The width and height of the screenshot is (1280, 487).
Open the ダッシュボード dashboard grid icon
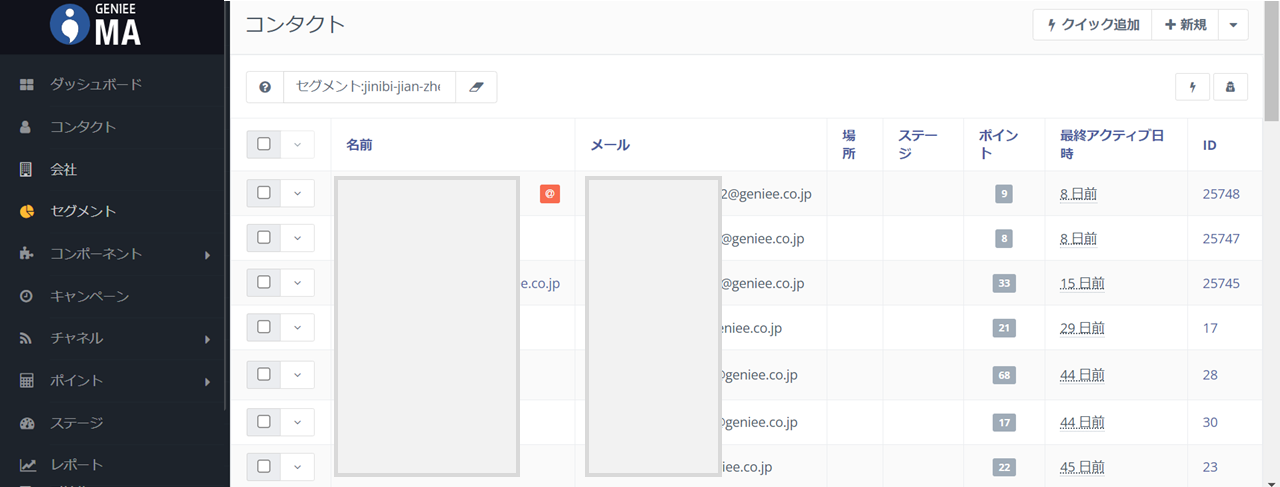tap(27, 85)
